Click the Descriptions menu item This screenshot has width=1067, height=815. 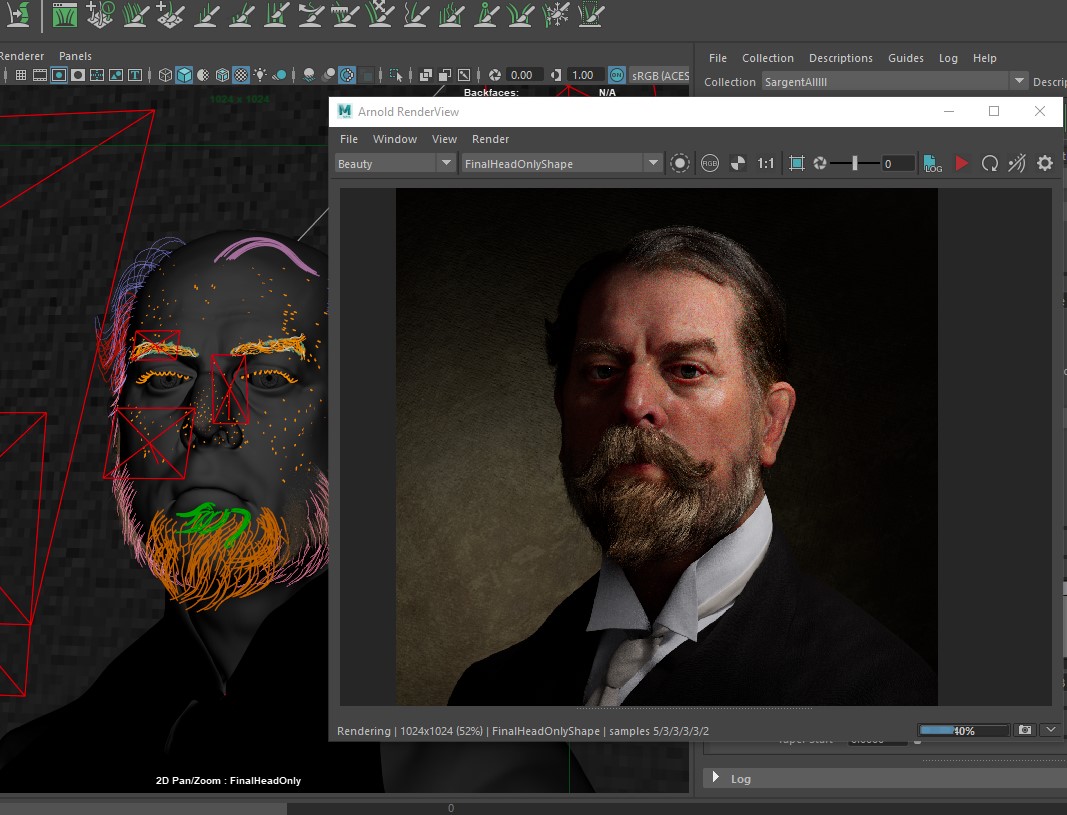click(841, 58)
